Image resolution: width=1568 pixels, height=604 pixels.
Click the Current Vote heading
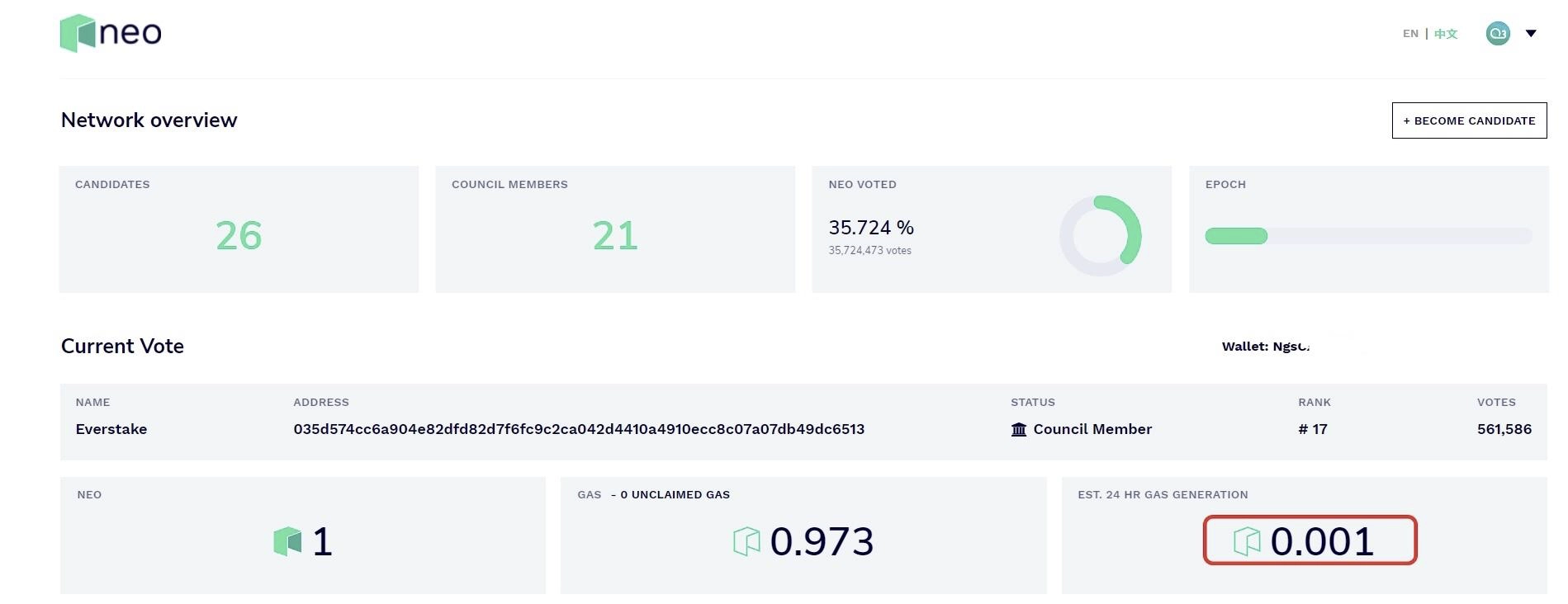[122, 347]
